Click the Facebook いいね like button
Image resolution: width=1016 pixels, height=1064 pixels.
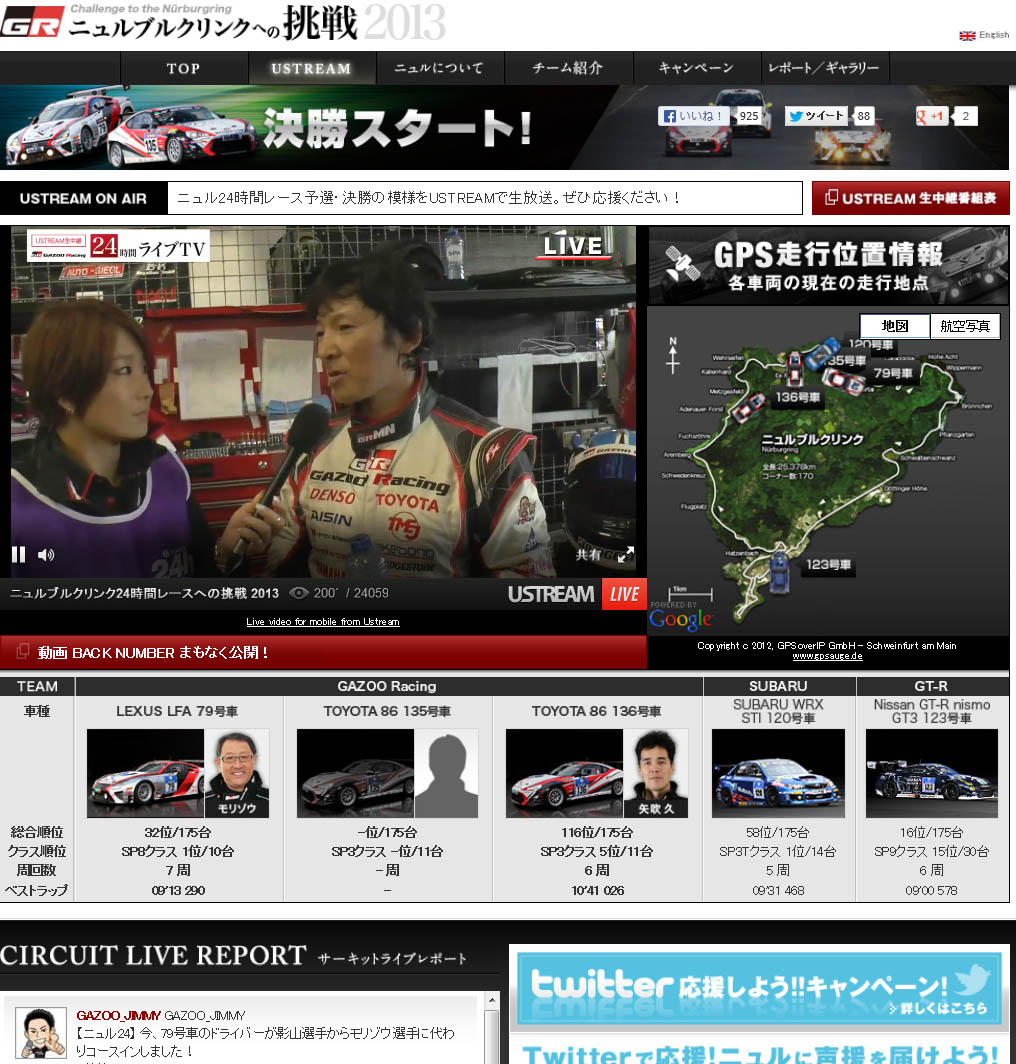[x=693, y=116]
